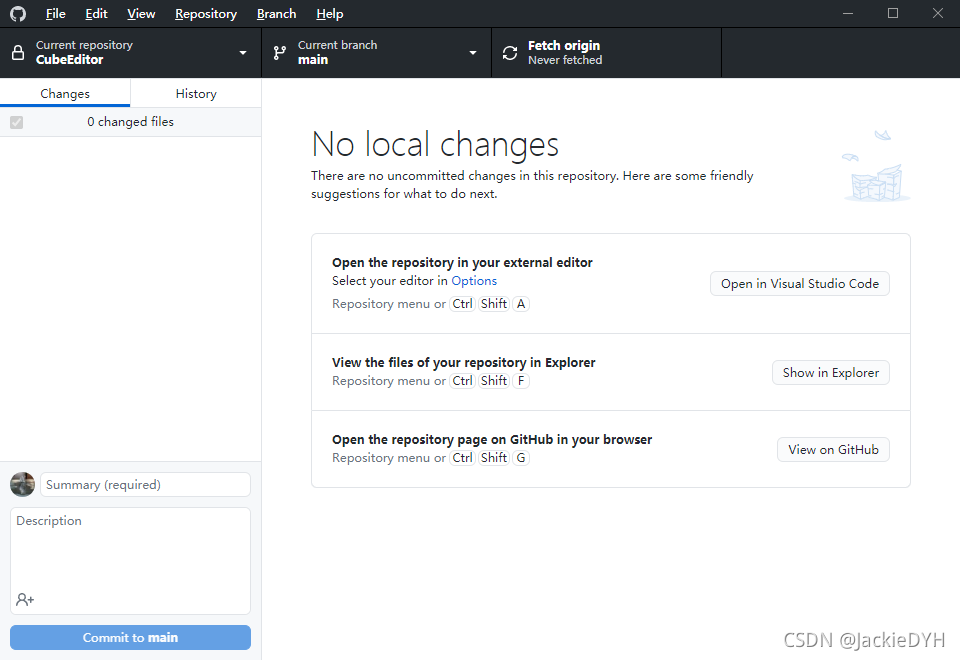Screen dimensions: 960x660
Task: Minimize the GitHub Desktop window
Action: (x=848, y=13)
